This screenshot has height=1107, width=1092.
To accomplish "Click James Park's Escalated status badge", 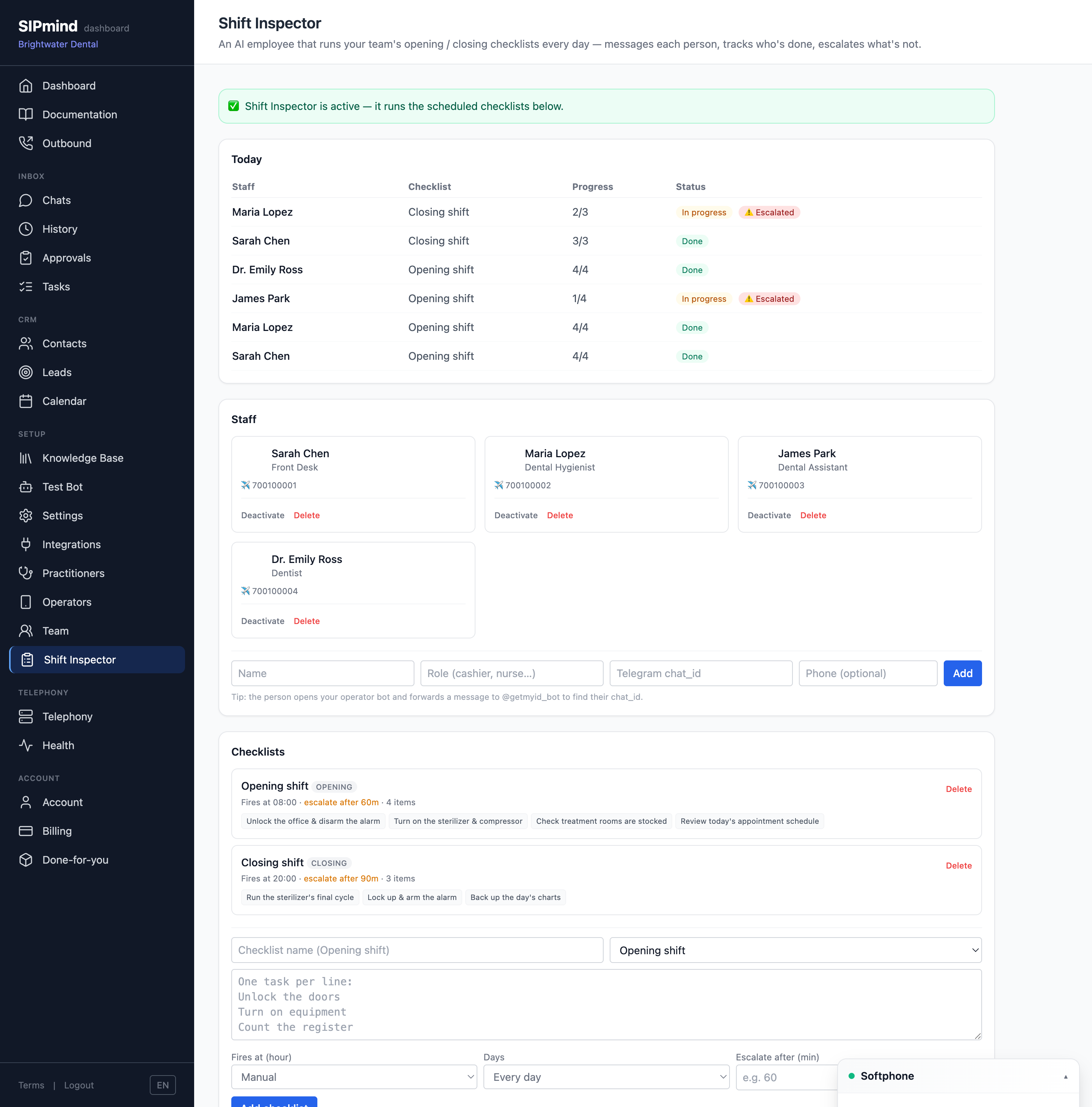I will (x=769, y=298).
